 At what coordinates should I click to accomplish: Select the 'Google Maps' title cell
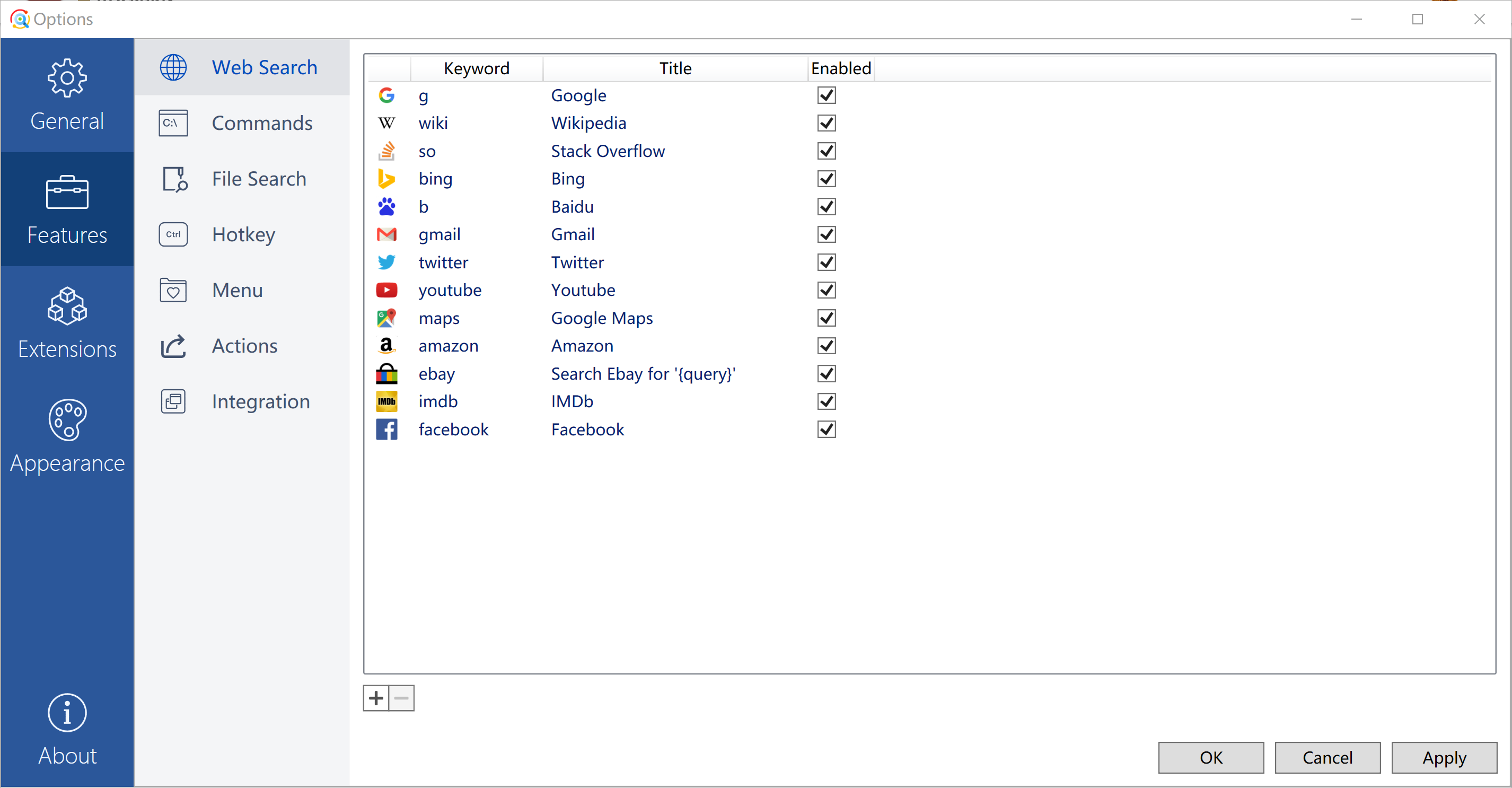(x=602, y=318)
